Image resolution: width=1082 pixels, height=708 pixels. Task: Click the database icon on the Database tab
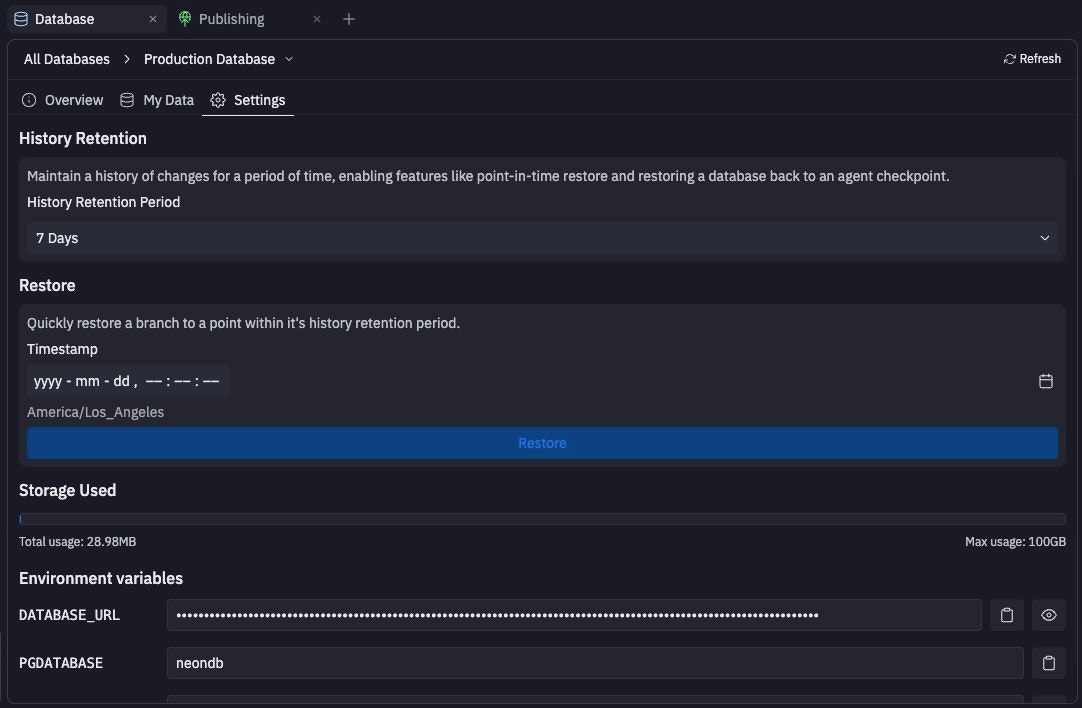coord(20,18)
